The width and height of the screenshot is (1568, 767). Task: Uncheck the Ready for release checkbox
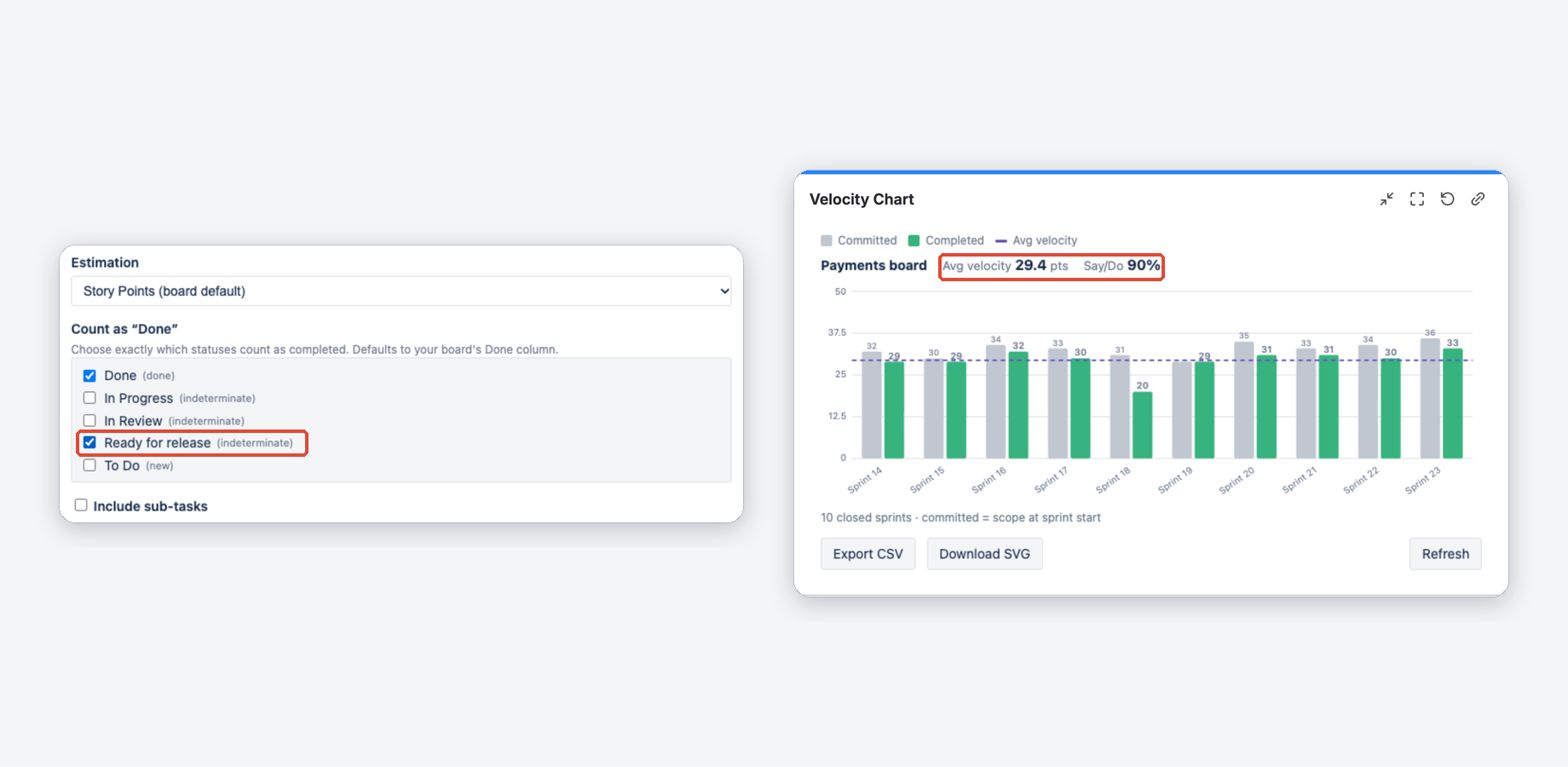89,443
